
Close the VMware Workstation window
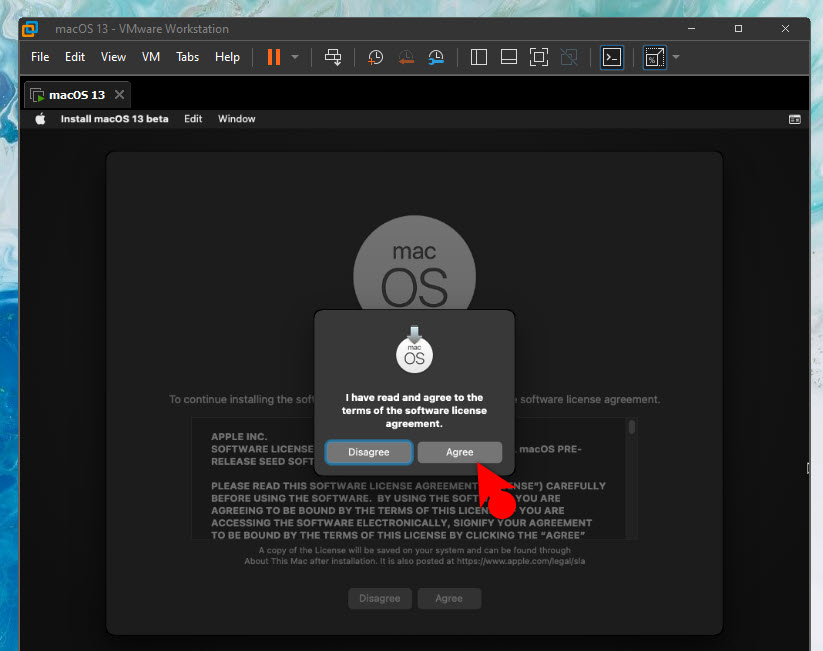[785, 28]
